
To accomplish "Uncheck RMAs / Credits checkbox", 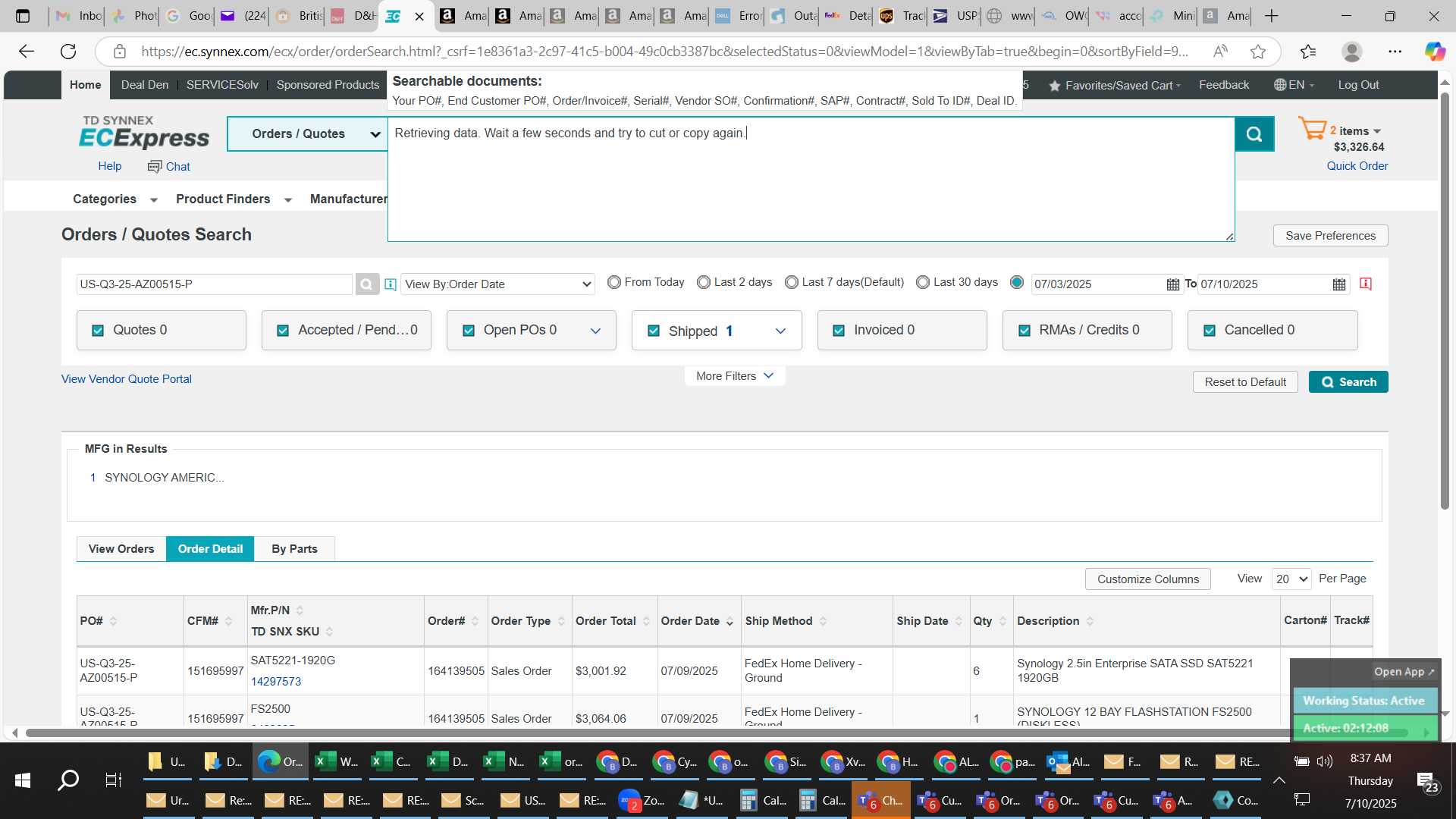I will pos(1025,331).
